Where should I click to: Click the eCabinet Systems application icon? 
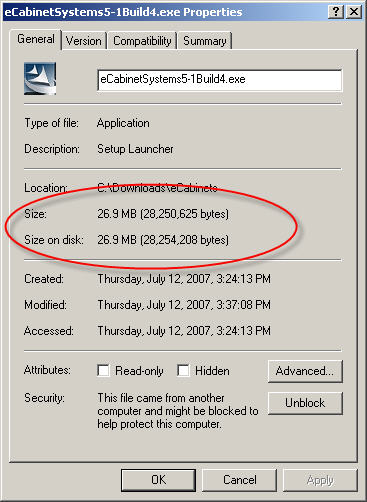click(40, 79)
